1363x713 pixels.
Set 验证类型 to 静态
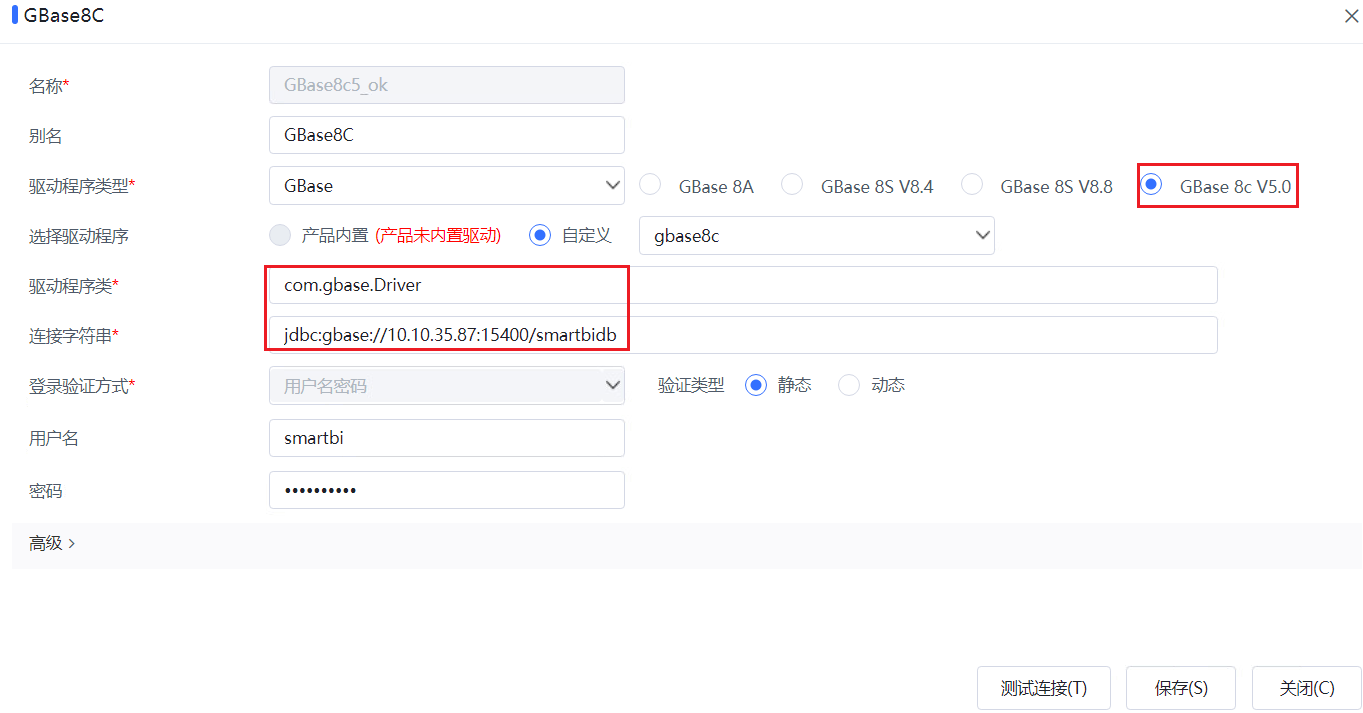point(756,385)
